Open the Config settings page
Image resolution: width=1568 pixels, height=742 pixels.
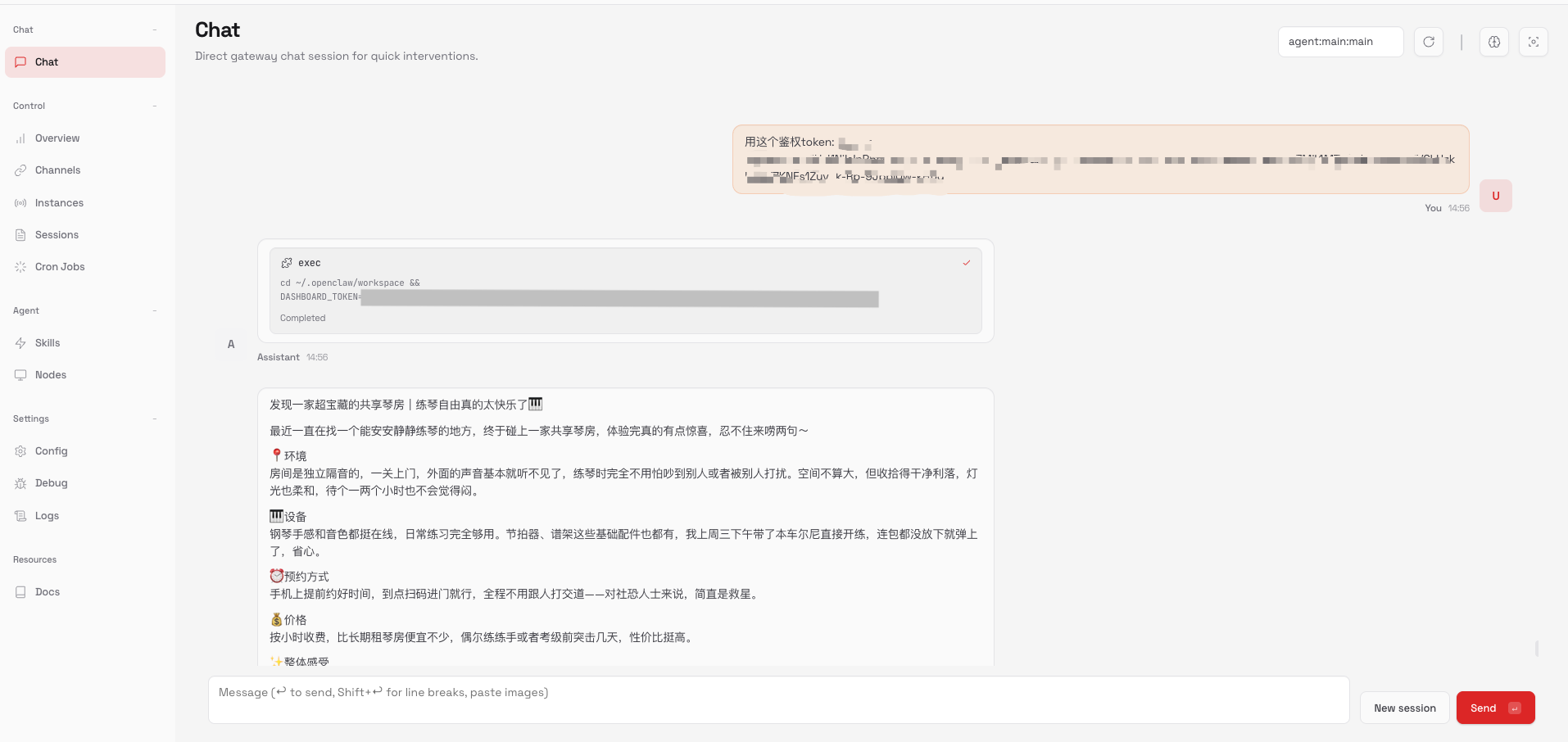coord(85,451)
